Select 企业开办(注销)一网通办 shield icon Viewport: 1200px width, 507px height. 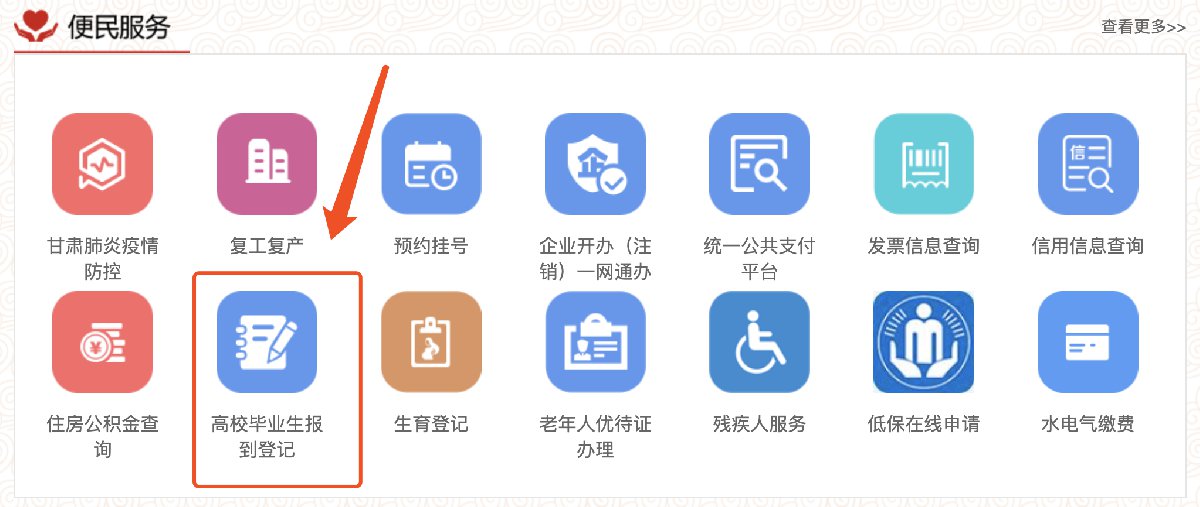pos(595,164)
